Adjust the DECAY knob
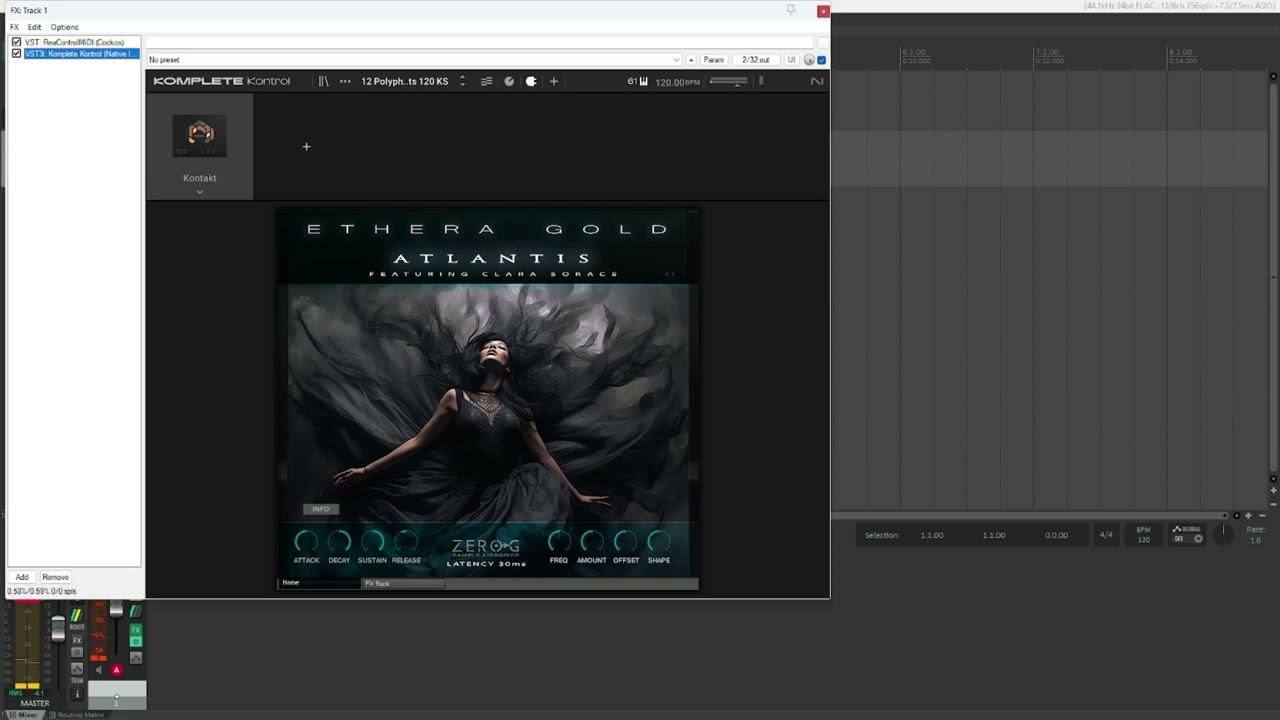The image size is (1280, 720). tap(339, 541)
